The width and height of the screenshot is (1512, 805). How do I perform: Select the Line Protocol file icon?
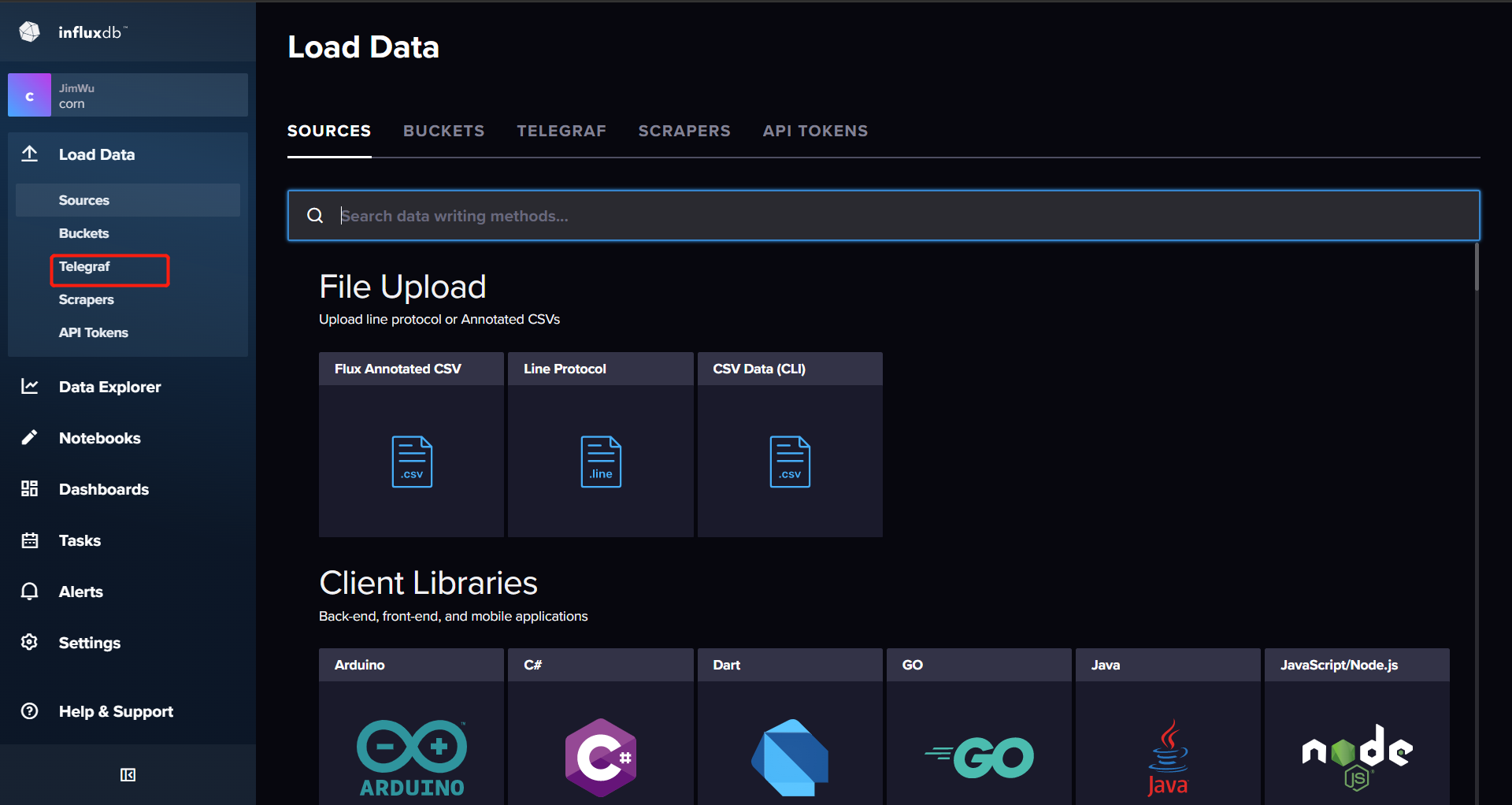(x=601, y=462)
